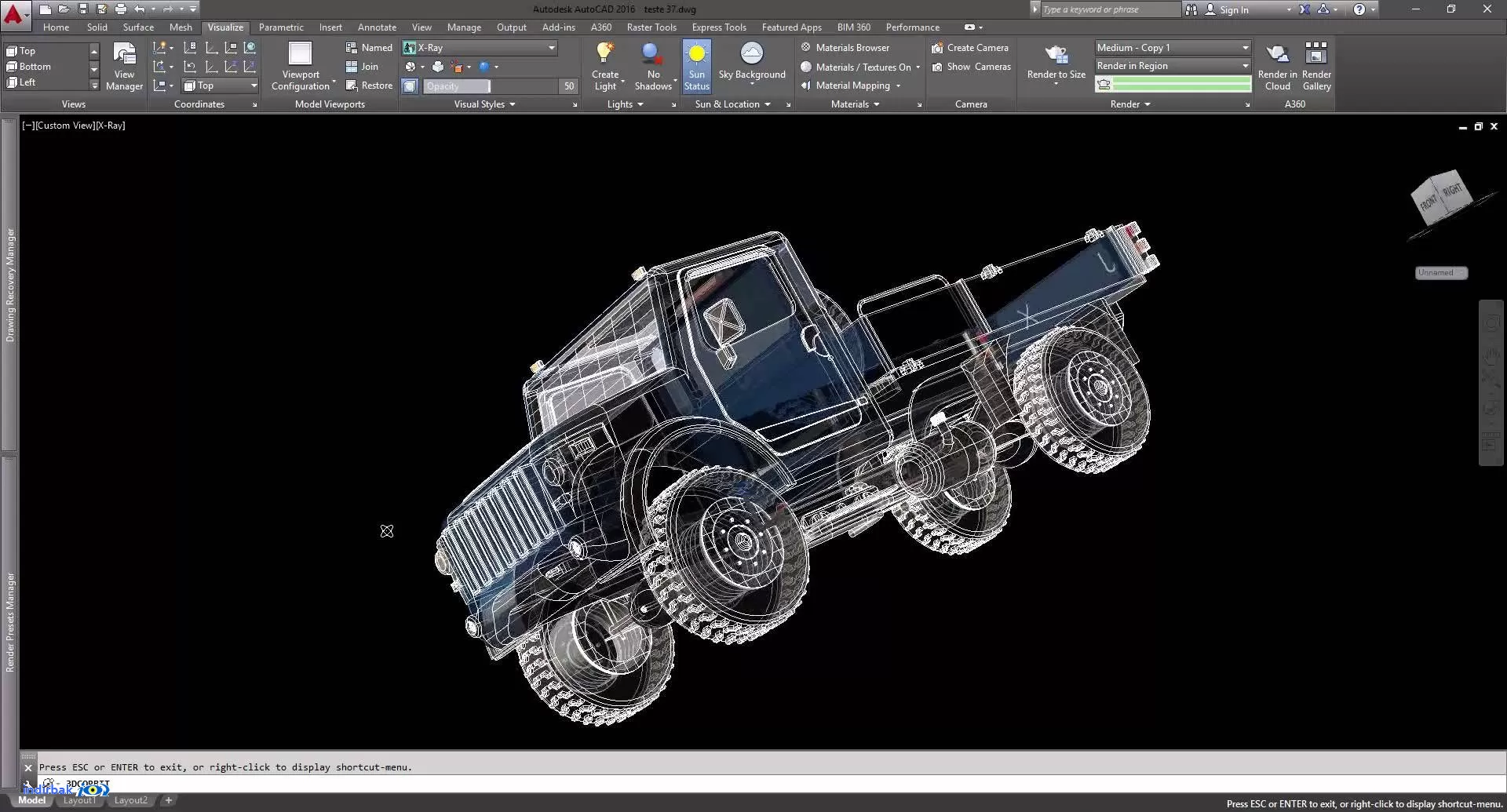Viewport: 1507px width, 812px height.
Task: Click Create Camera
Action: click(970, 48)
